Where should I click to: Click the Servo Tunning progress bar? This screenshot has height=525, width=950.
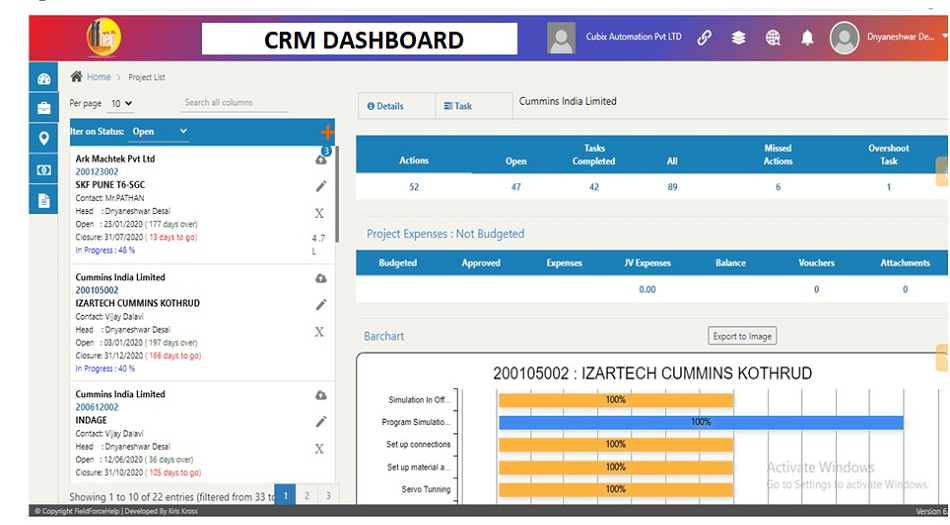click(616, 489)
